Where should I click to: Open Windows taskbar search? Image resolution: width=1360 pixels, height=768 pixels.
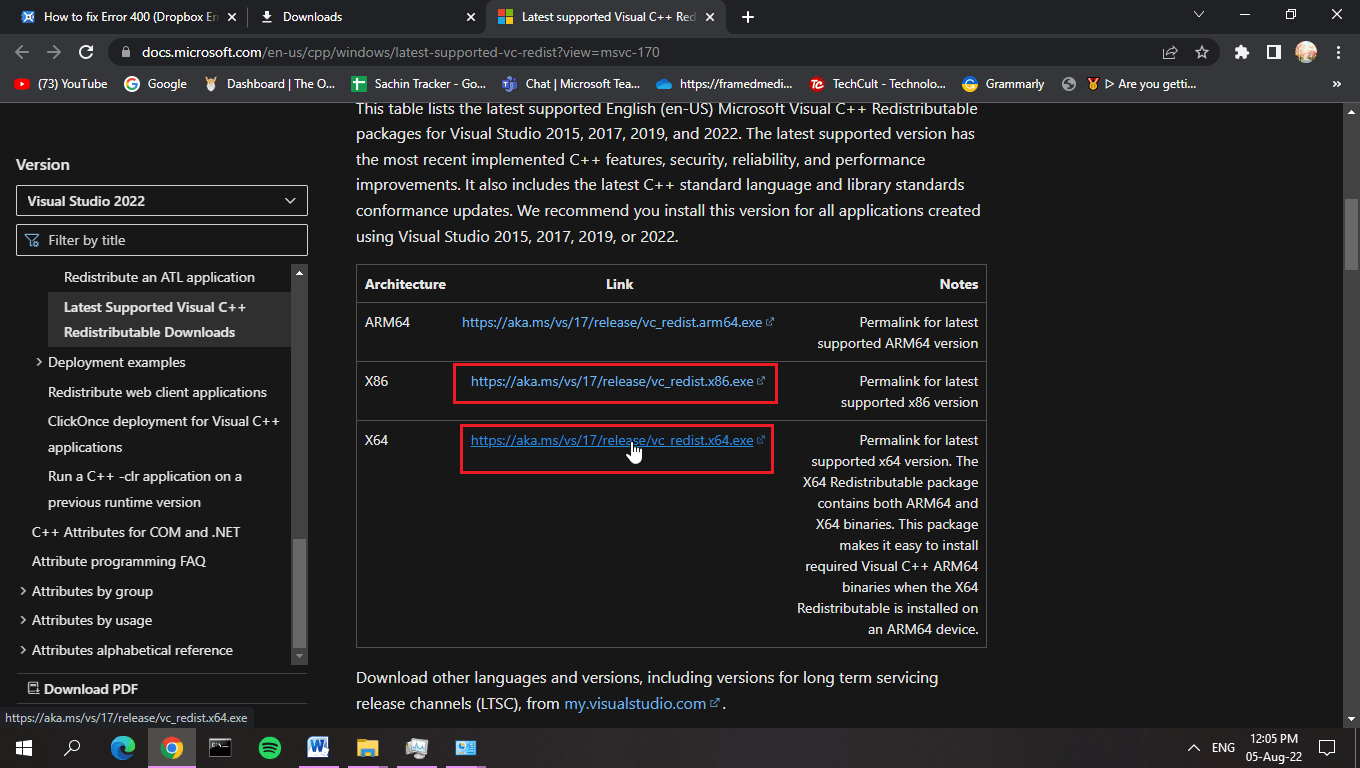72,747
